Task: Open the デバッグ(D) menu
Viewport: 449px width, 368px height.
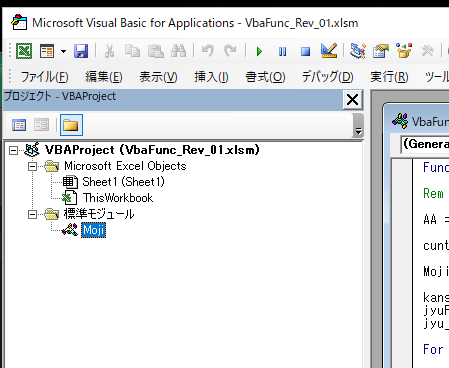Action: (328, 77)
